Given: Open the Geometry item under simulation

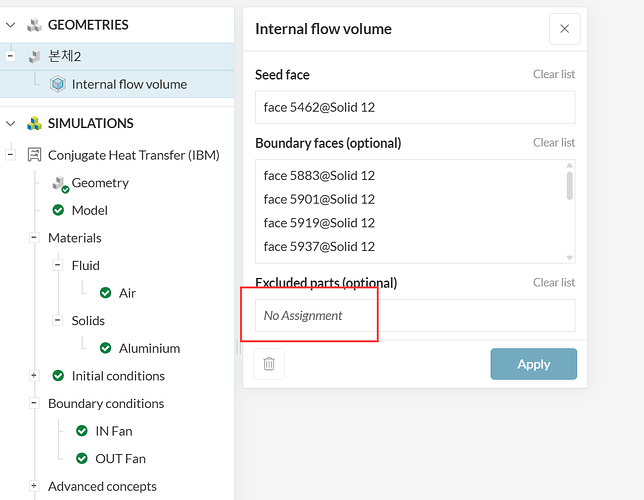Looking at the screenshot, I should point(100,183).
